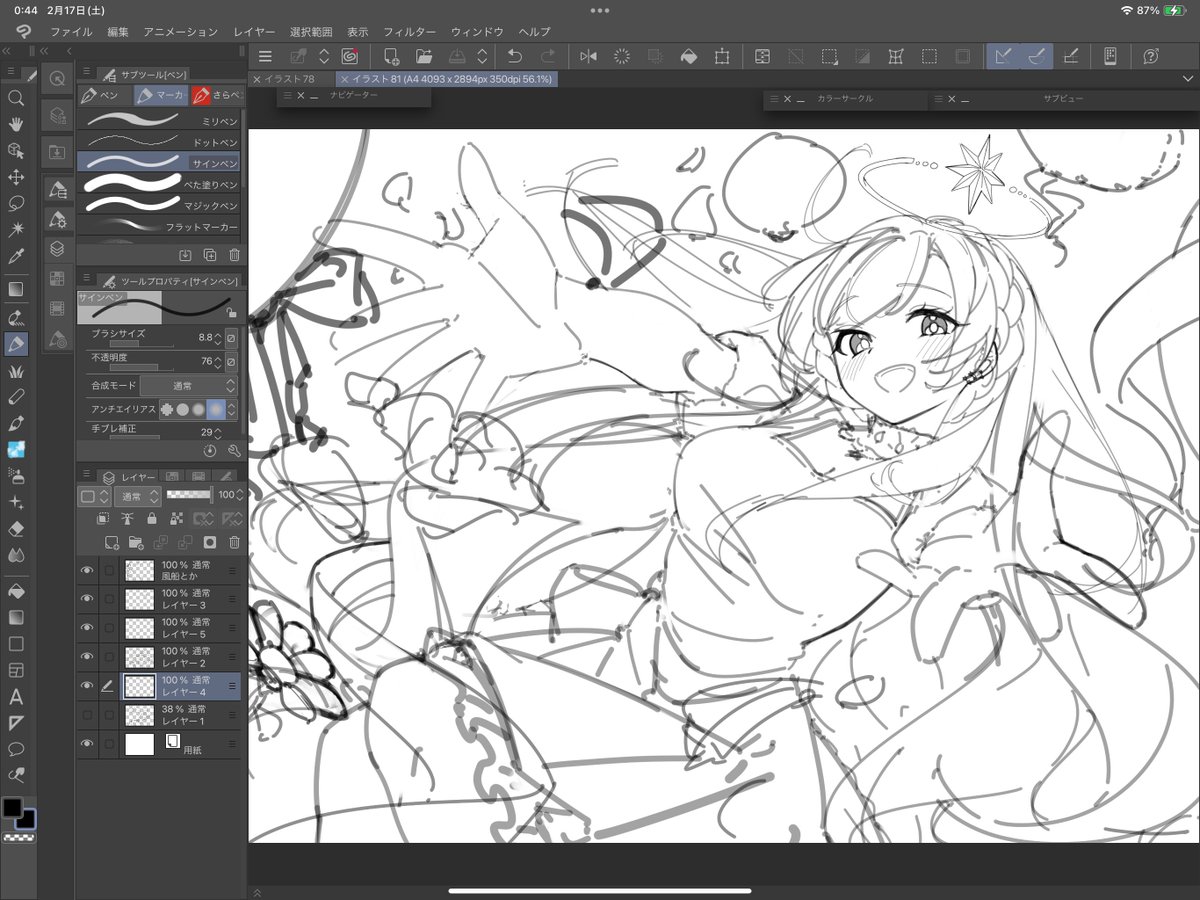Select the Balloon speech bubble tool
Image resolution: width=1200 pixels, height=900 pixels.
(x=16, y=749)
